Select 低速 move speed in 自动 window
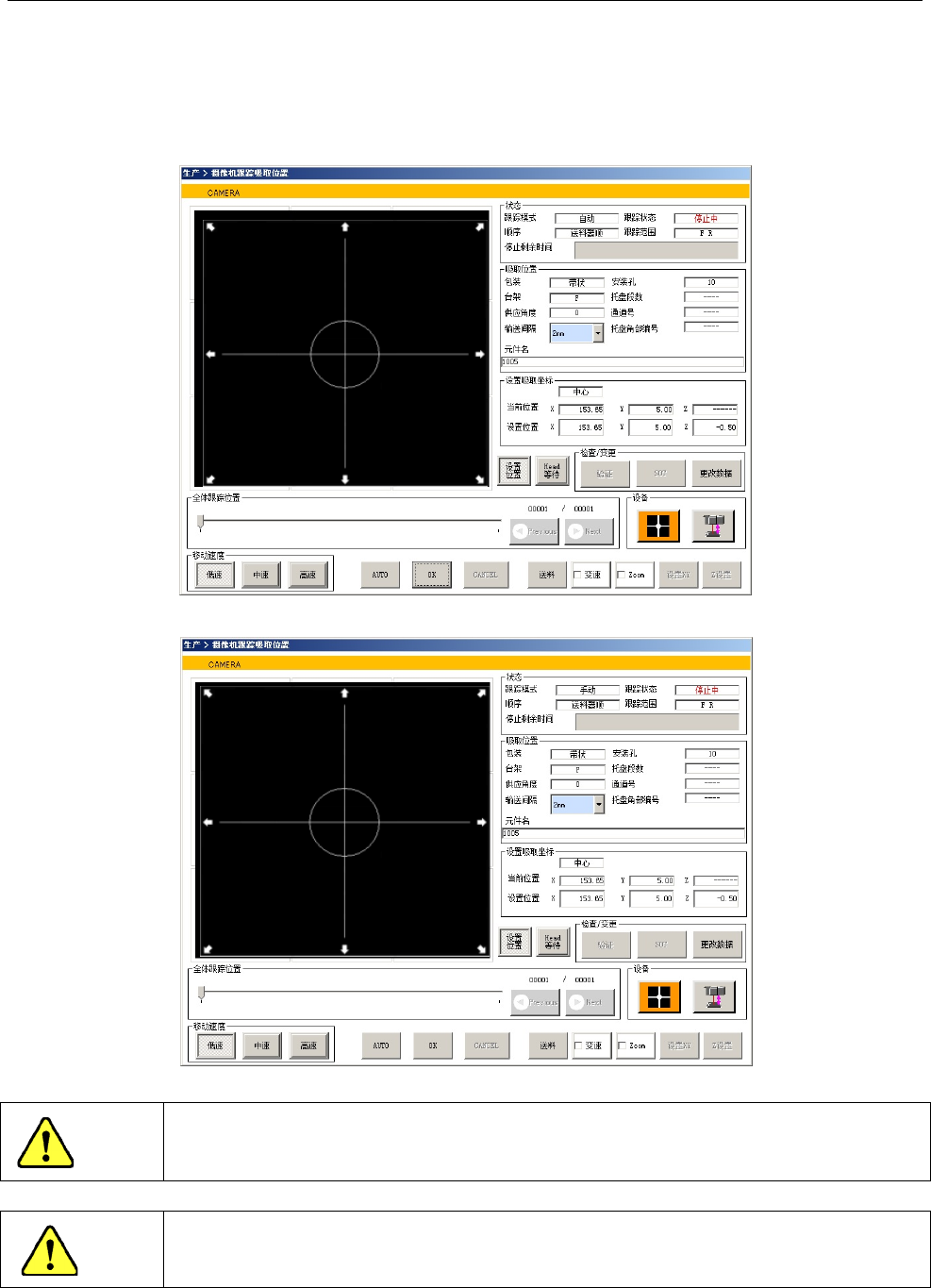931x1288 pixels. tap(214, 575)
